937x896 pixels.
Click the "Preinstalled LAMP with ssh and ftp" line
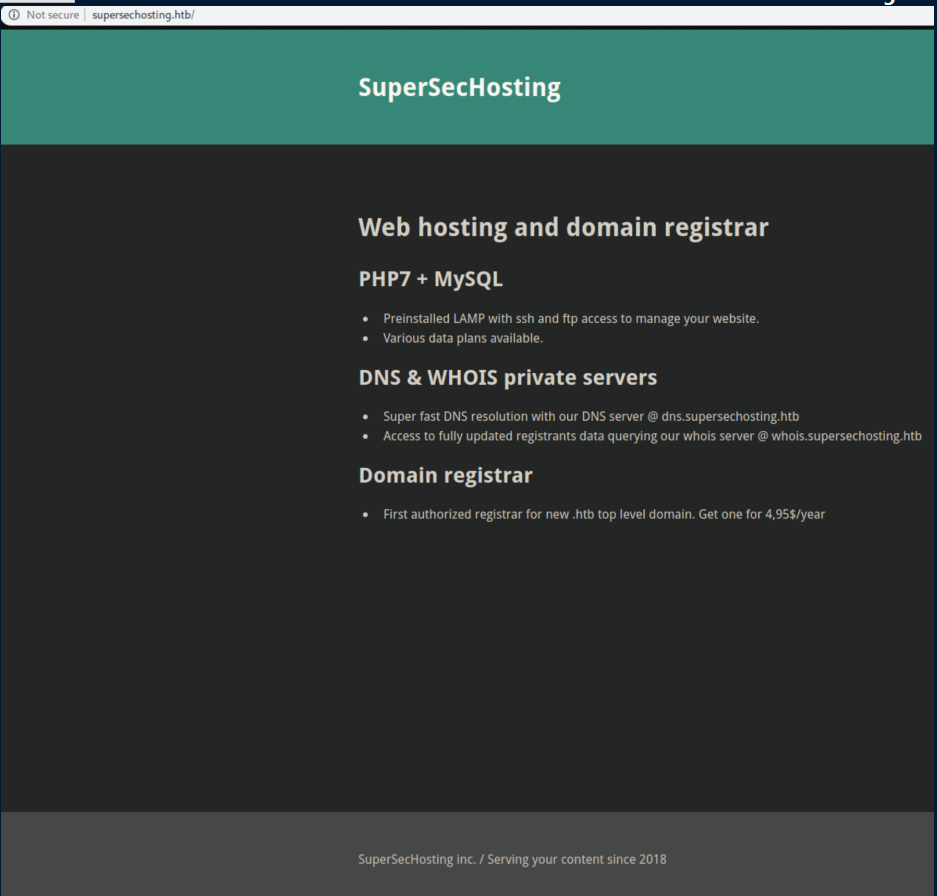tap(570, 319)
